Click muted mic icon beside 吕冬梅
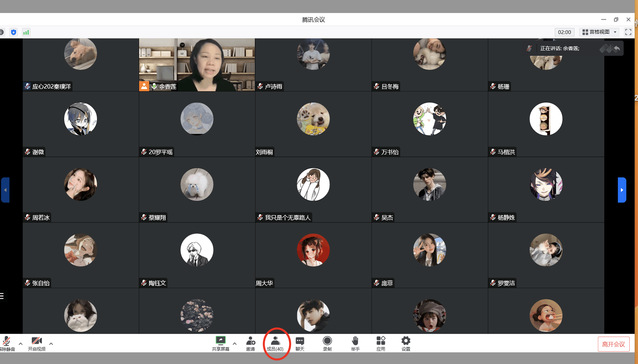638x364 pixels. 376,87
